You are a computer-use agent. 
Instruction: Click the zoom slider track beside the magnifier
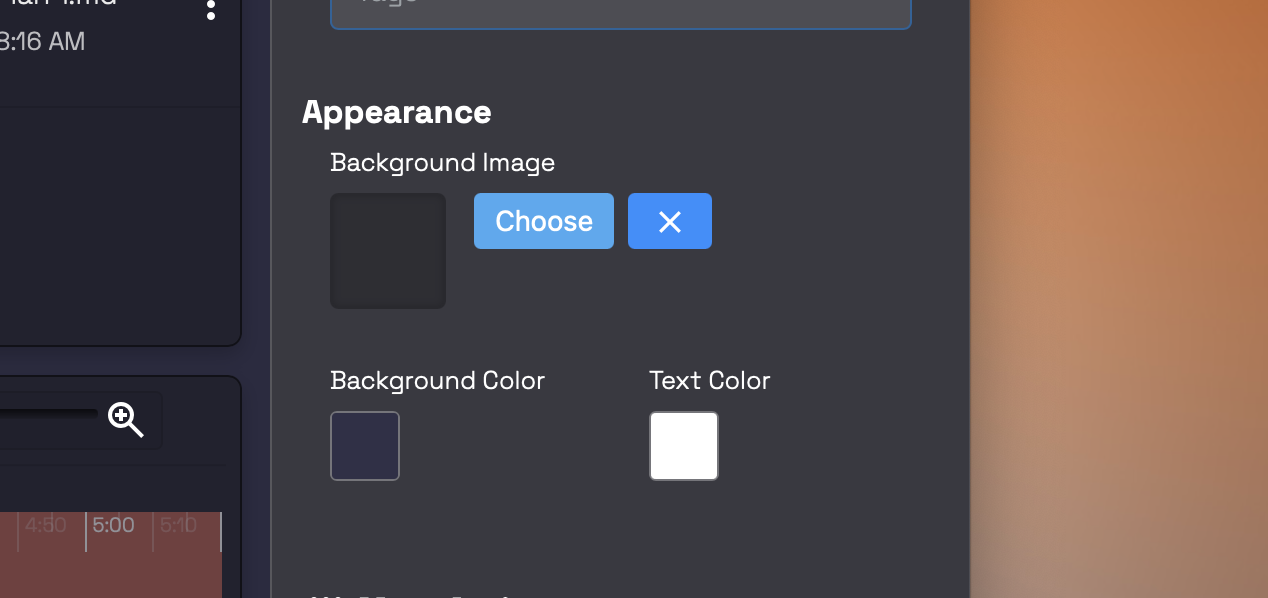[x=48, y=413]
